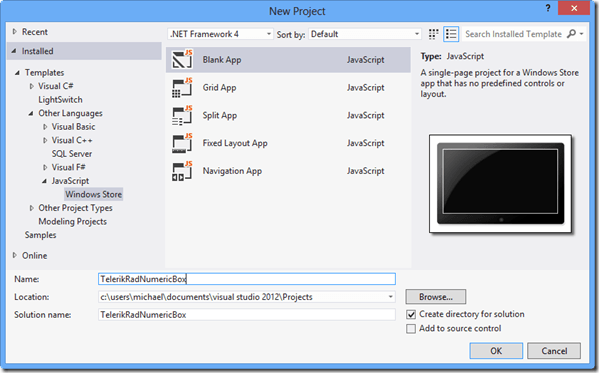The height and width of the screenshot is (373, 599).
Task: Expand the Recent section
Action: (x=15, y=32)
